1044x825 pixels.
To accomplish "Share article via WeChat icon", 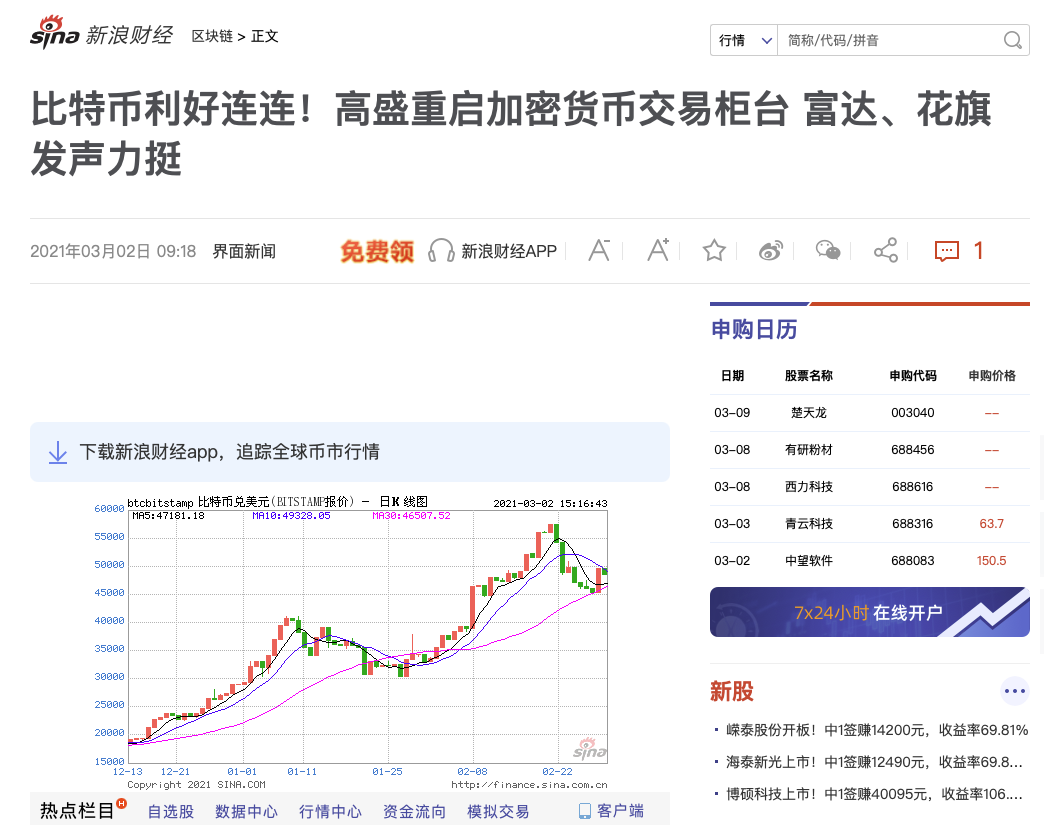I will 828,250.
